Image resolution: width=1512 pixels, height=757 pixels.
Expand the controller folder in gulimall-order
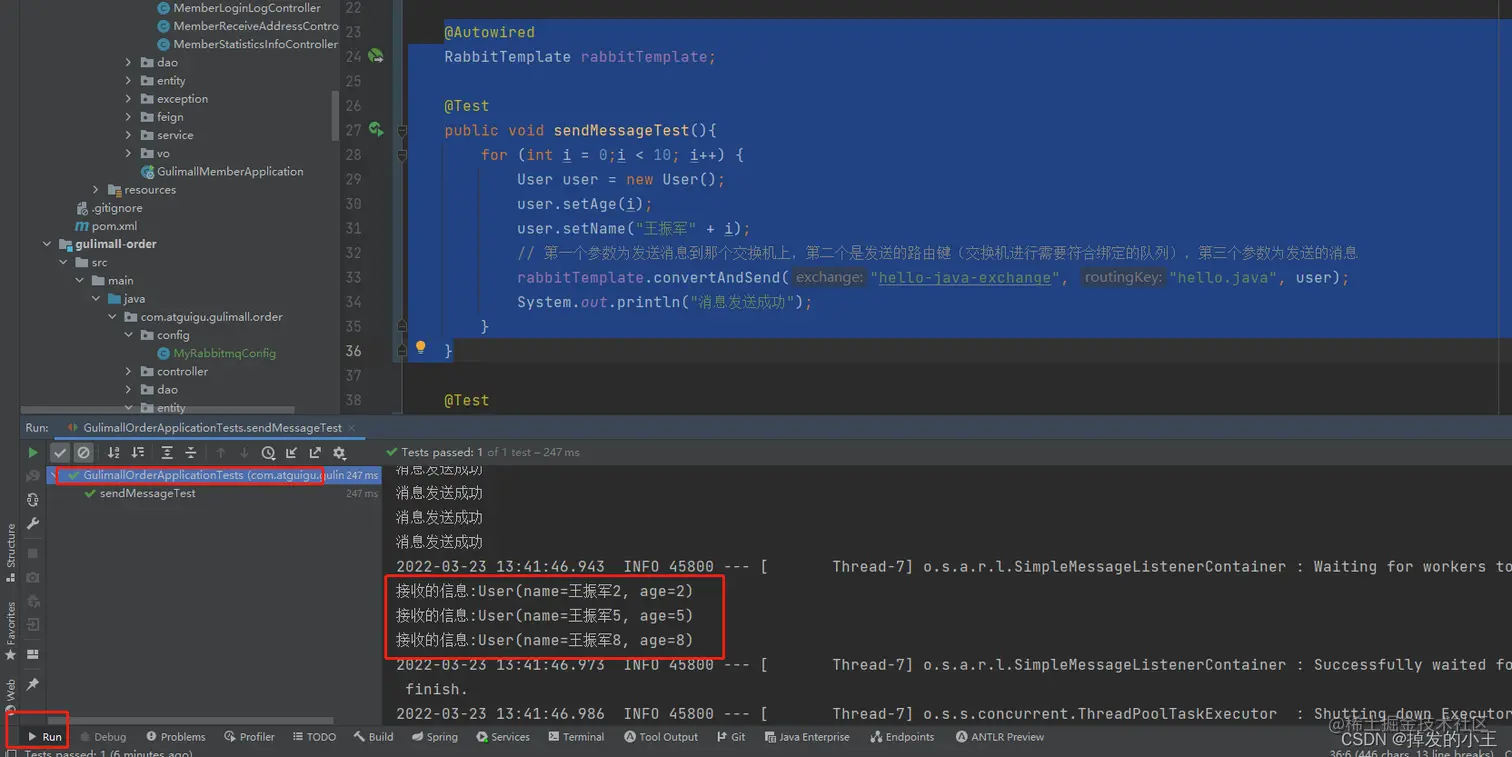tap(129, 372)
